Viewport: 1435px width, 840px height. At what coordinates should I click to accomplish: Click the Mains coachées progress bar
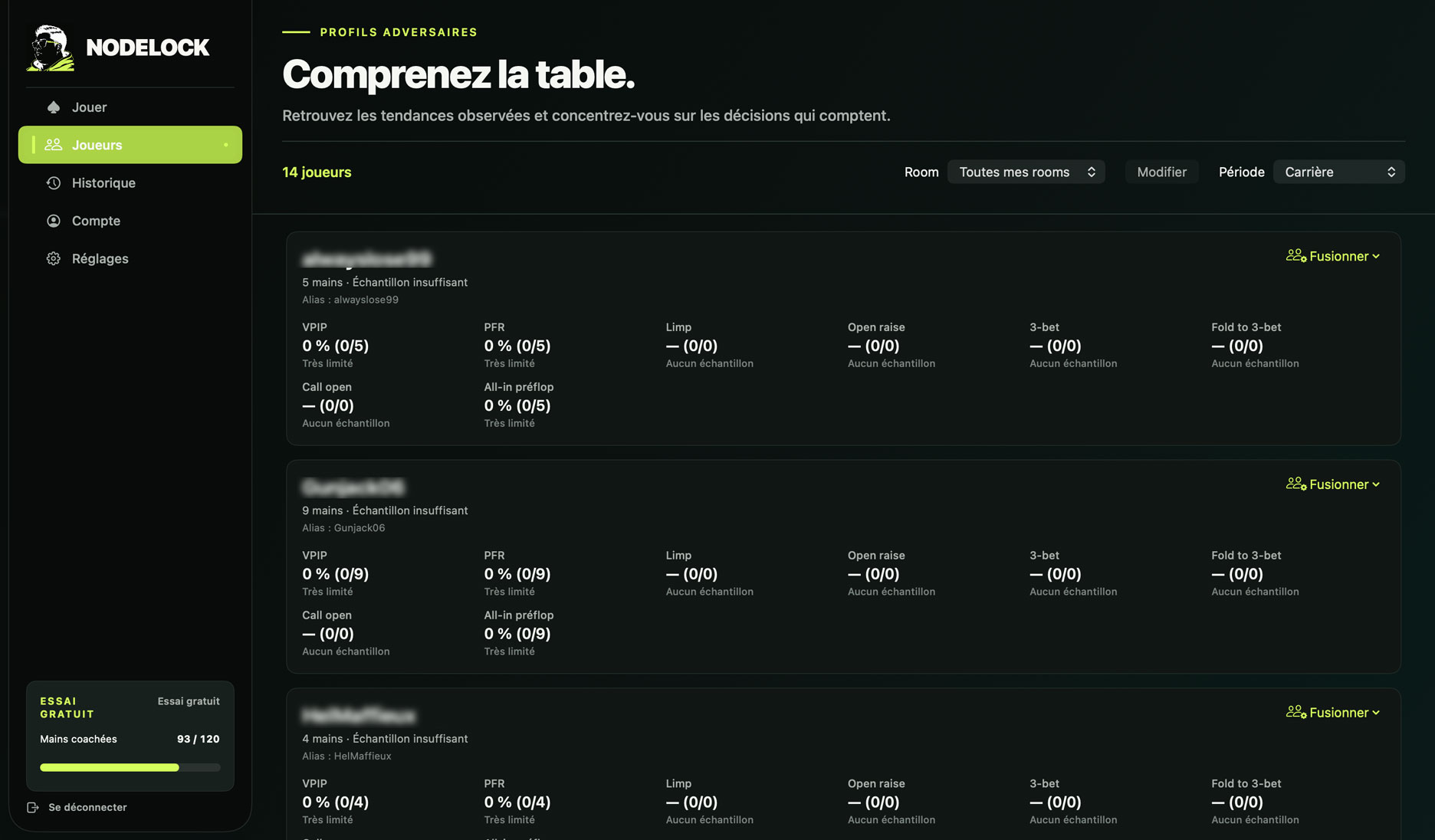(130, 767)
